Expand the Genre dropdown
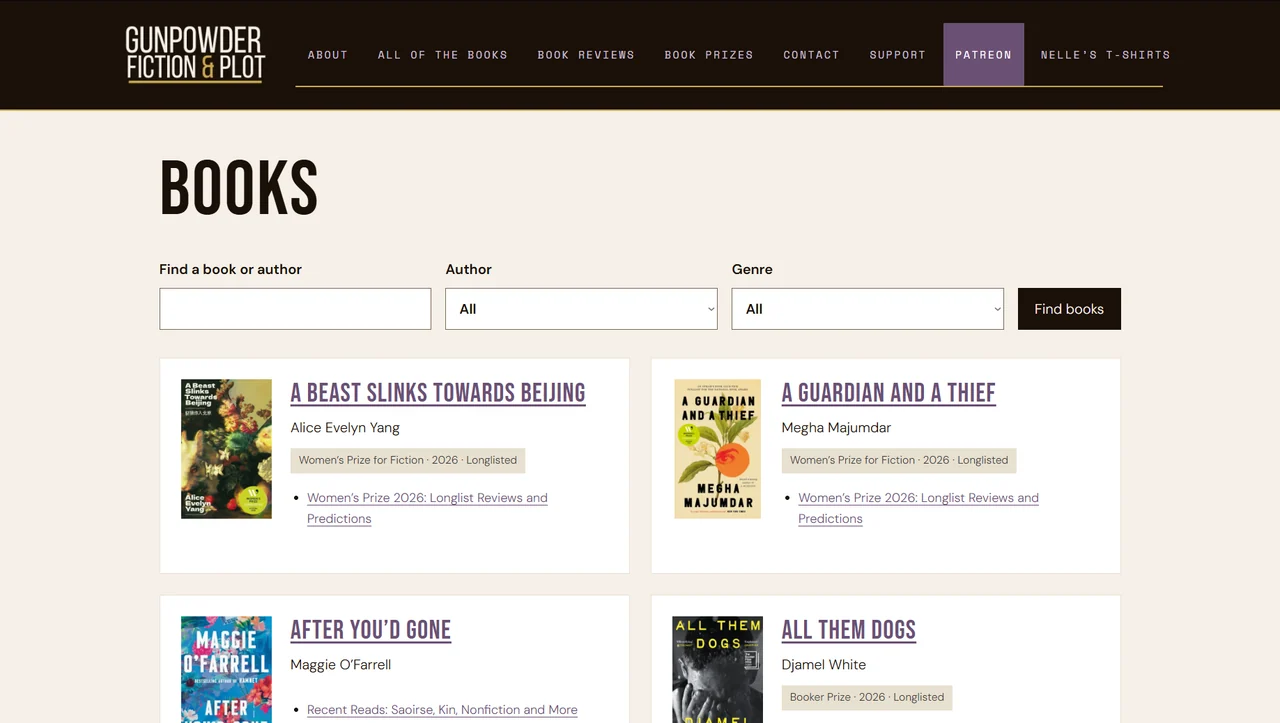 (868, 309)
